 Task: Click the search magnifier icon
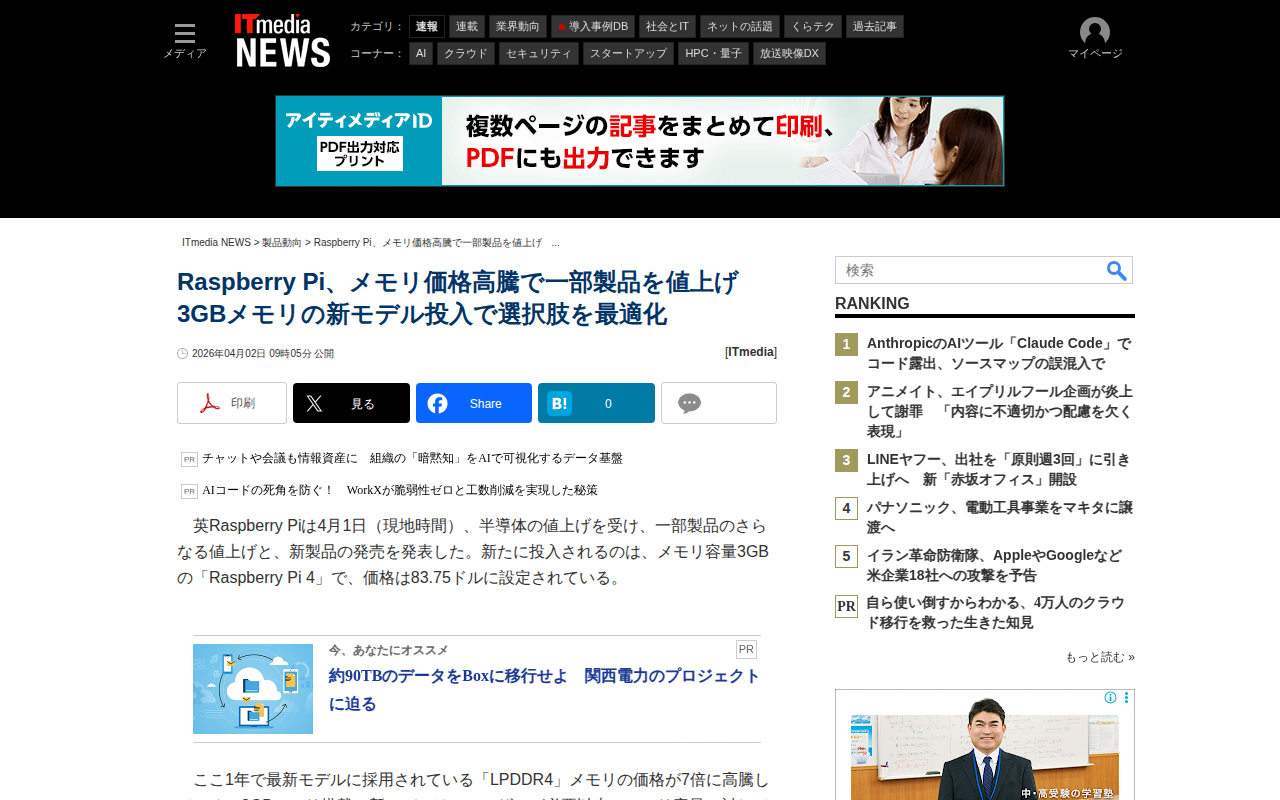(x=1116, y=270)
